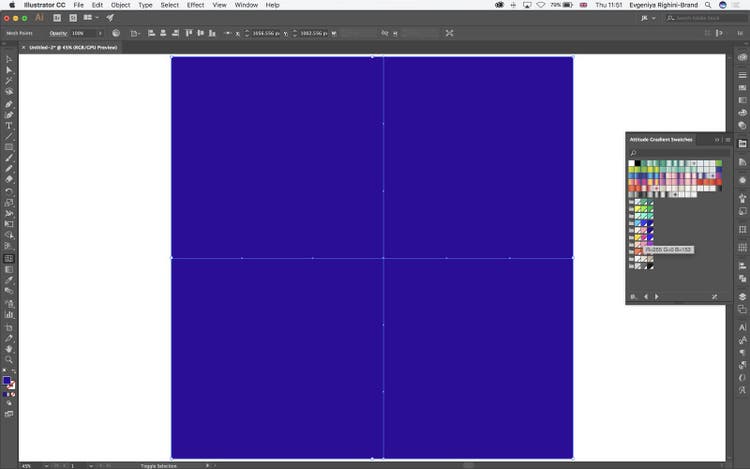Click horizontal align left icon
Image resolution: width=750 pixels, height=469 pixels.
152,33
